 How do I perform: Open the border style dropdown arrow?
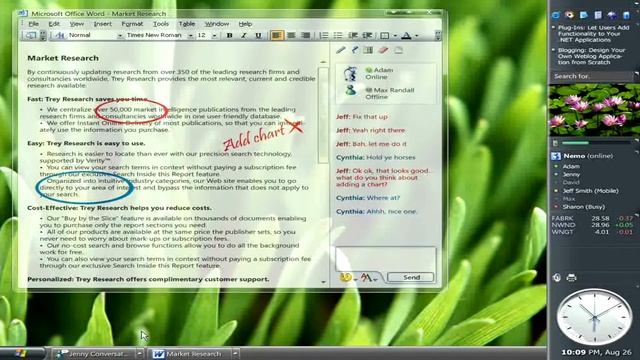[x=395, y=36]
